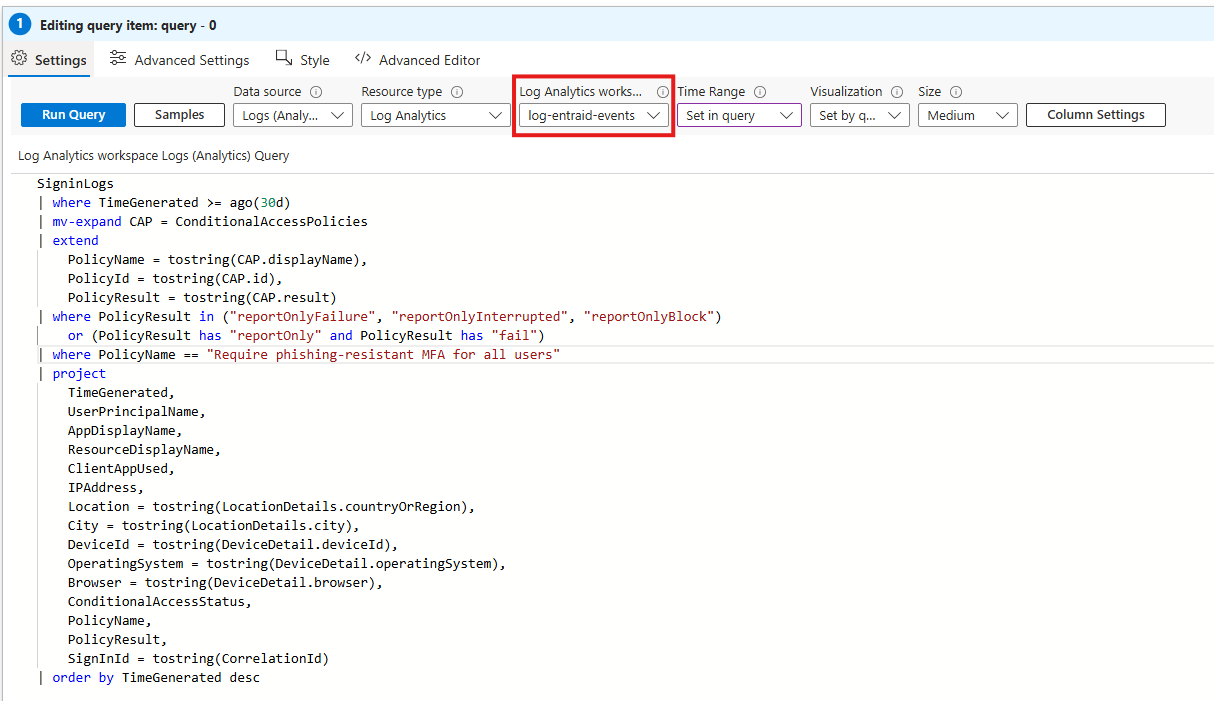1214x701 pixels.
Task: Click the info icon beside Resource type
Action: coord(457,91)
